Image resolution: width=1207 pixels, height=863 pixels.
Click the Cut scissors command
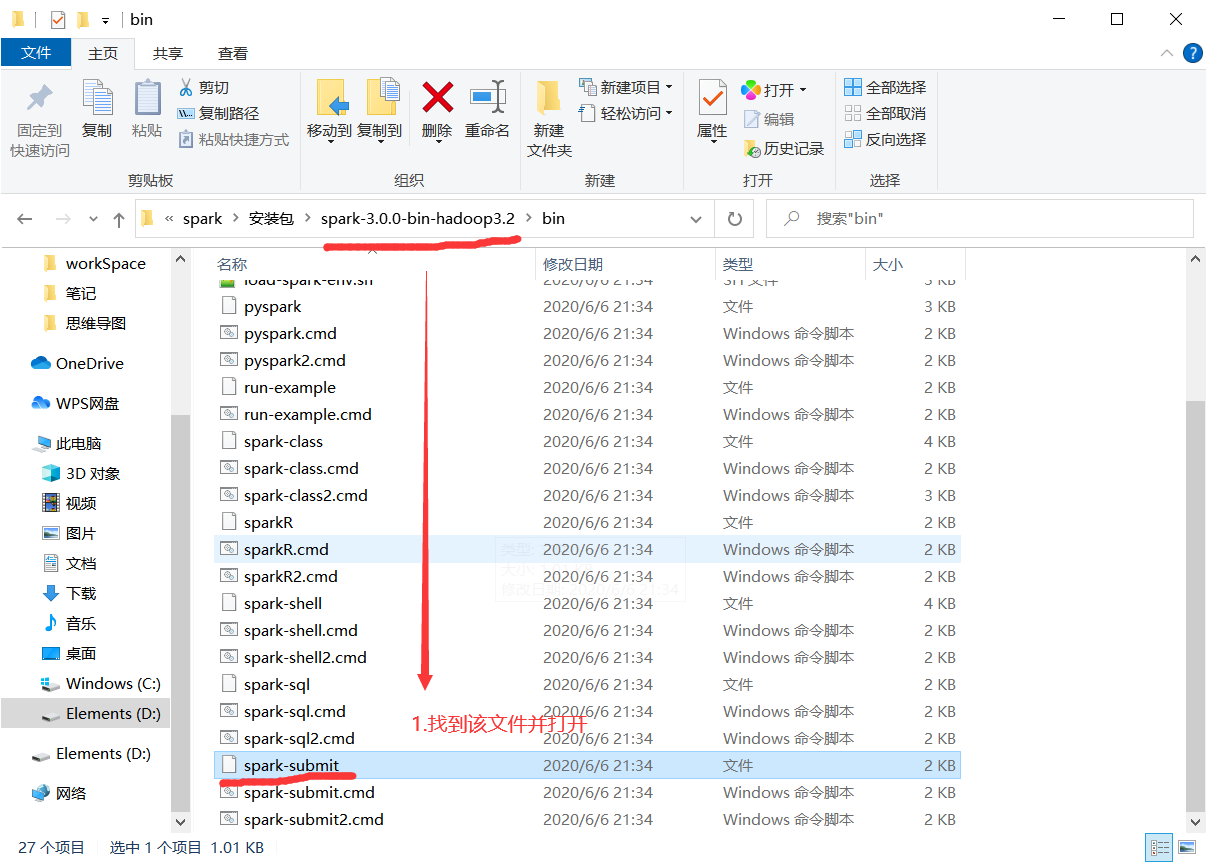pyautogui.click(x=203, y=88)
